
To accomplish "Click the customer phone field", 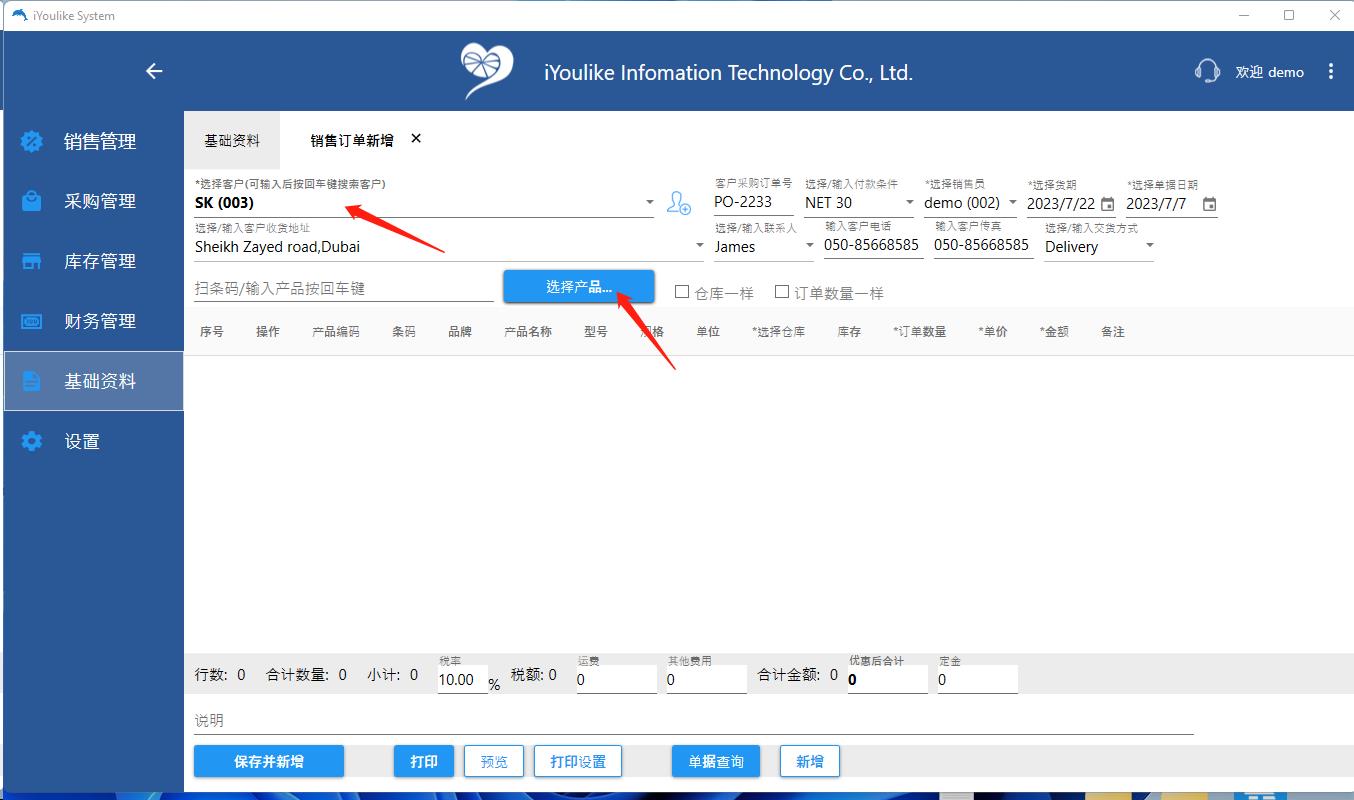I will coord(874,245).
